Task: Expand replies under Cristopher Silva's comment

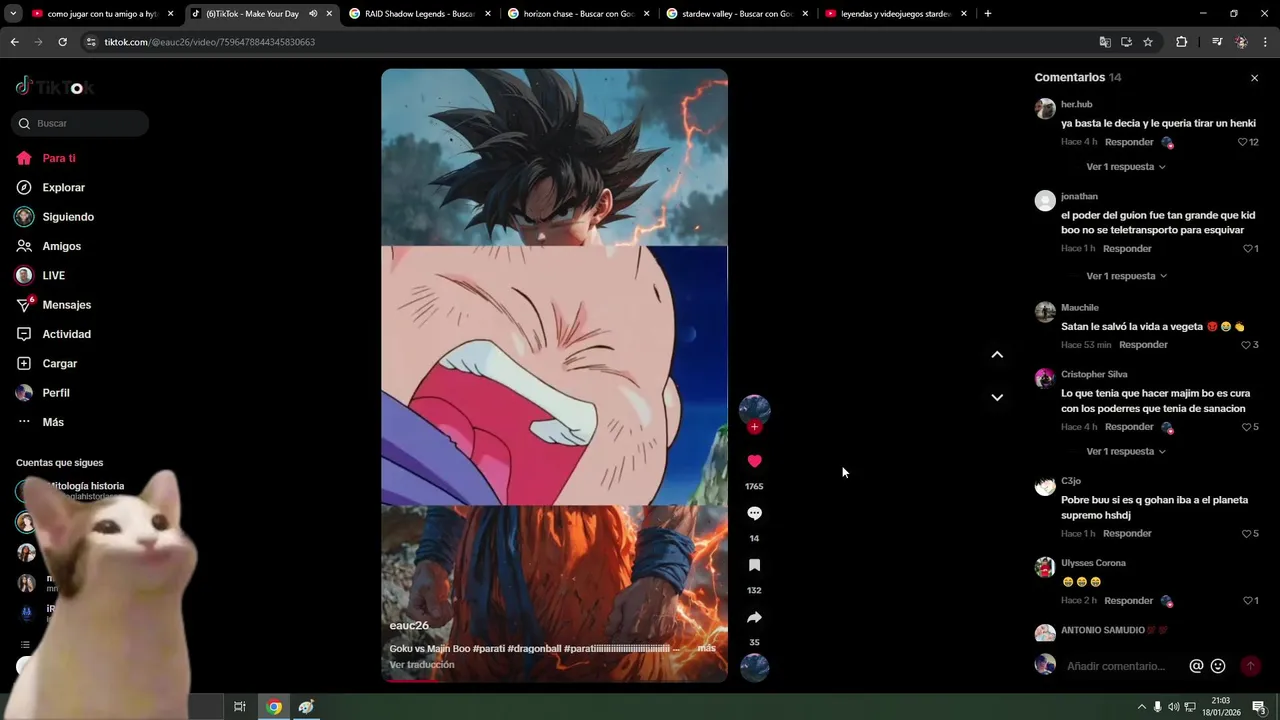Action: pos(1126,452)
